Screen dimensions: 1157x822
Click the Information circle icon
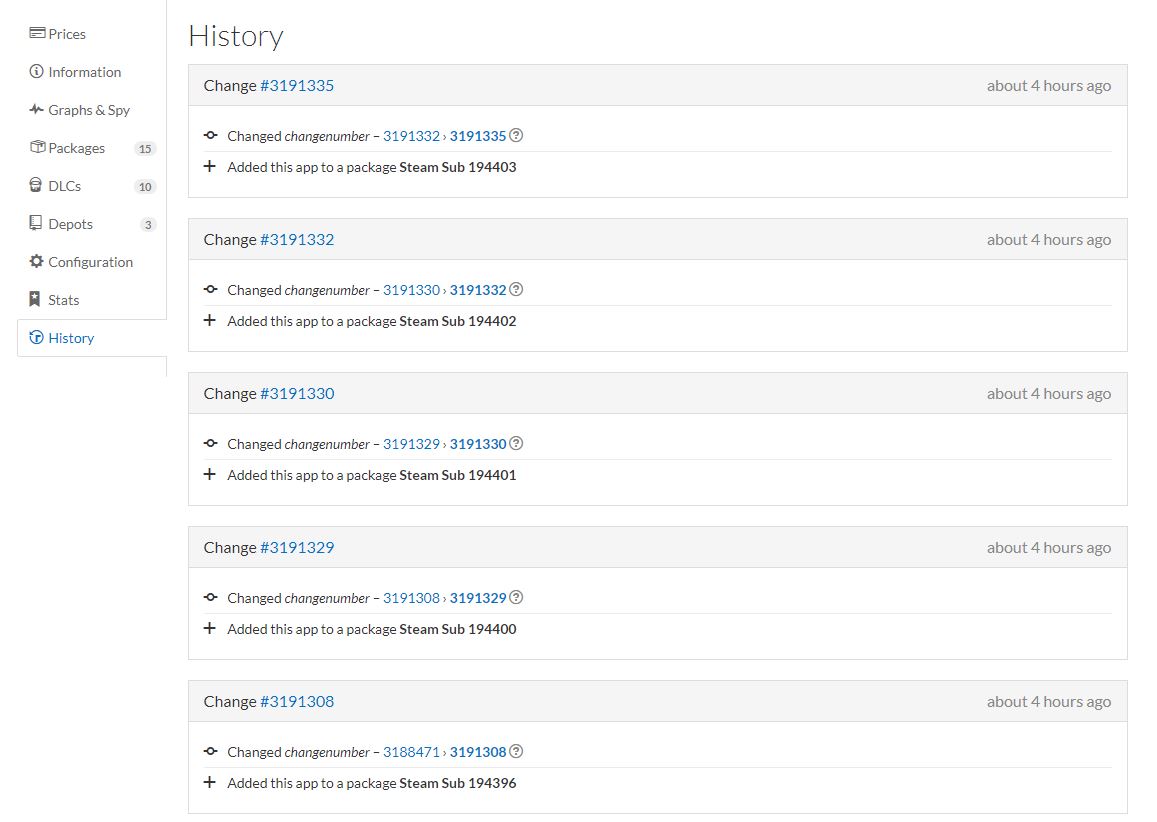(x=38, y=72)
